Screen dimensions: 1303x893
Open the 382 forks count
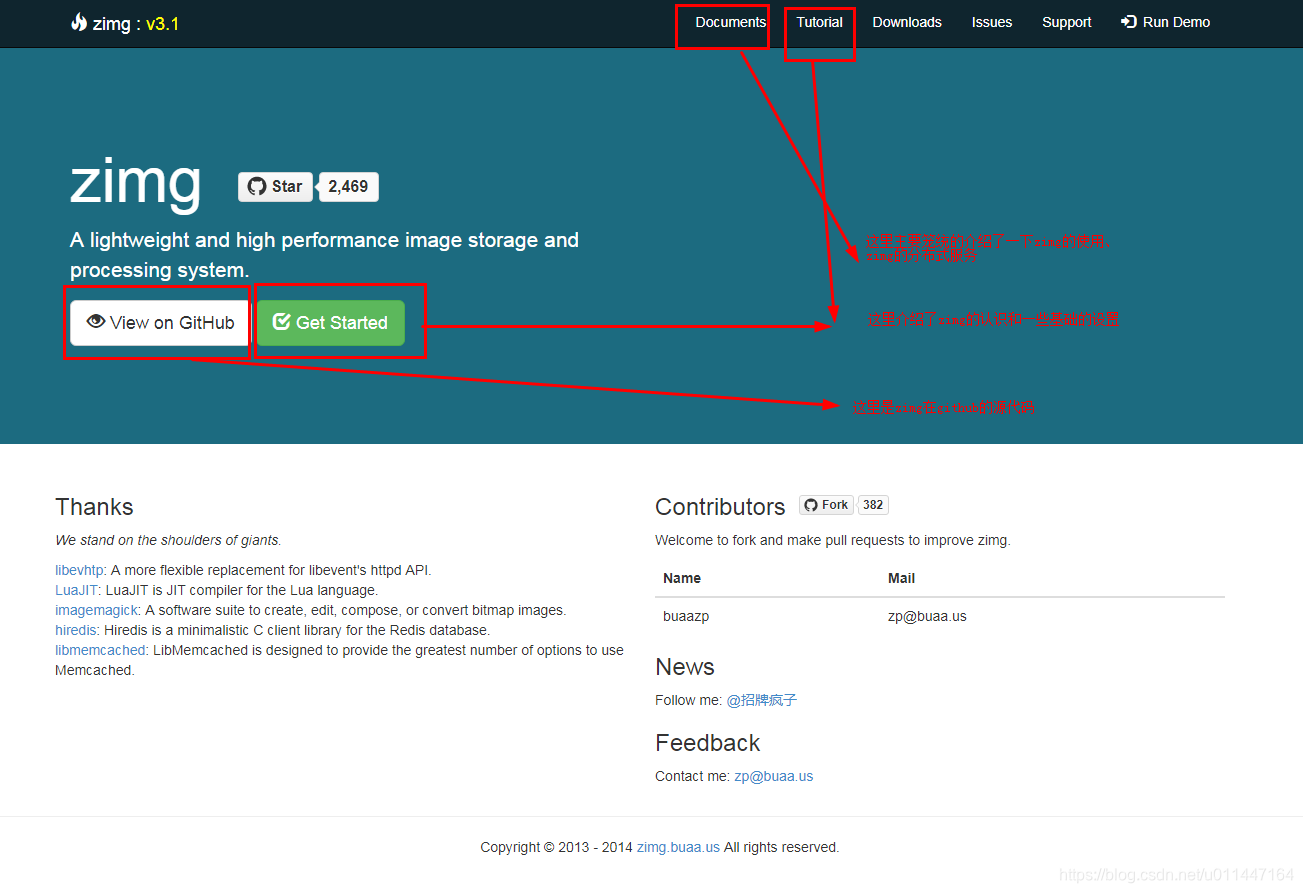tap(873, 505)
